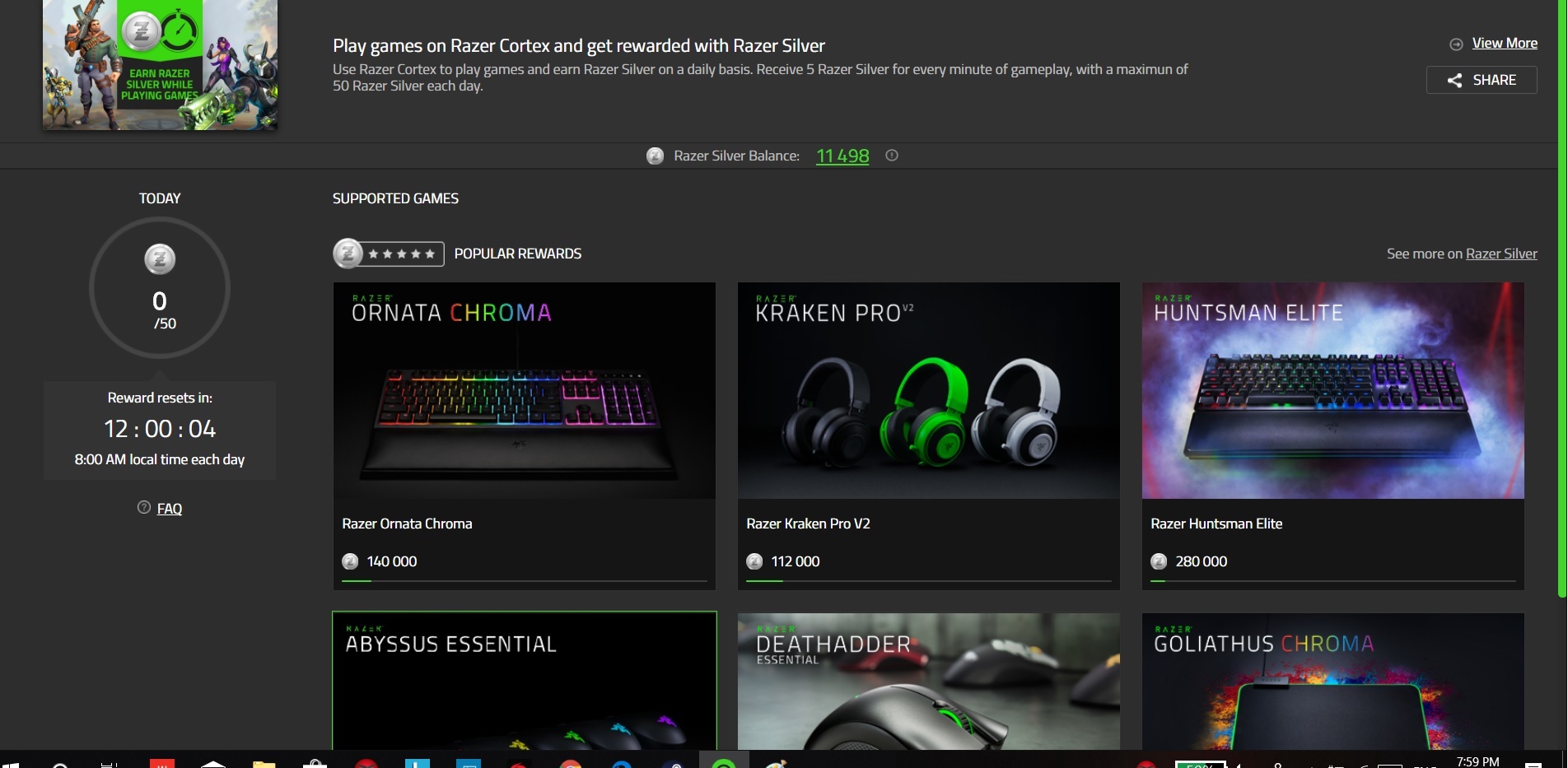1568x768 pixels.
Task: Open the Razer Silver link after See more on
Action: click(1501, 254)
